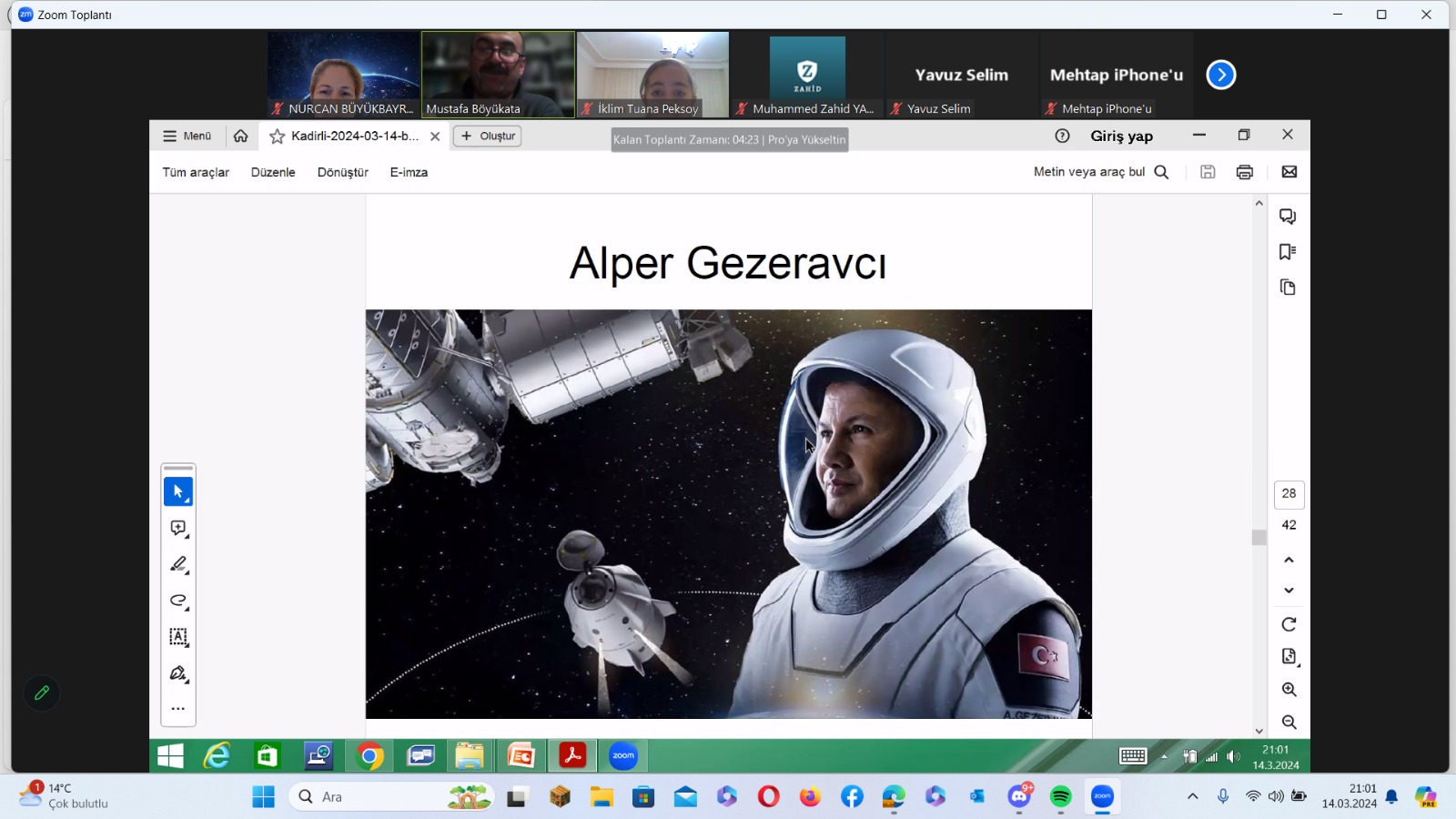Image resolution: width=1456 pixels, height=819 pixels.
Task: Select the arrow selection tool in Acrobat
Action: click(178, 492)
